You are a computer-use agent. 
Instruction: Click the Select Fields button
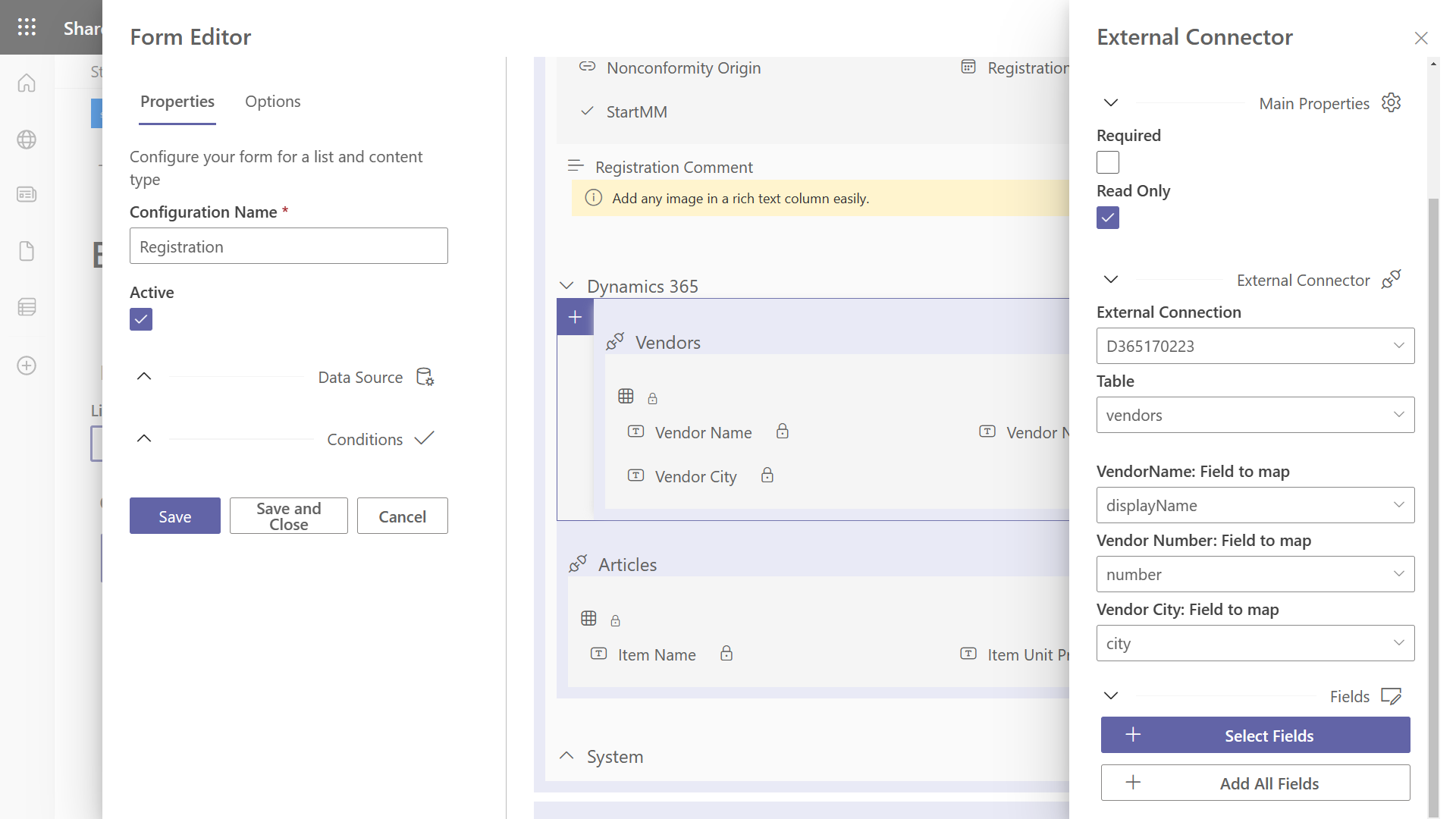pyautogui.click(x=1255, y=735)
